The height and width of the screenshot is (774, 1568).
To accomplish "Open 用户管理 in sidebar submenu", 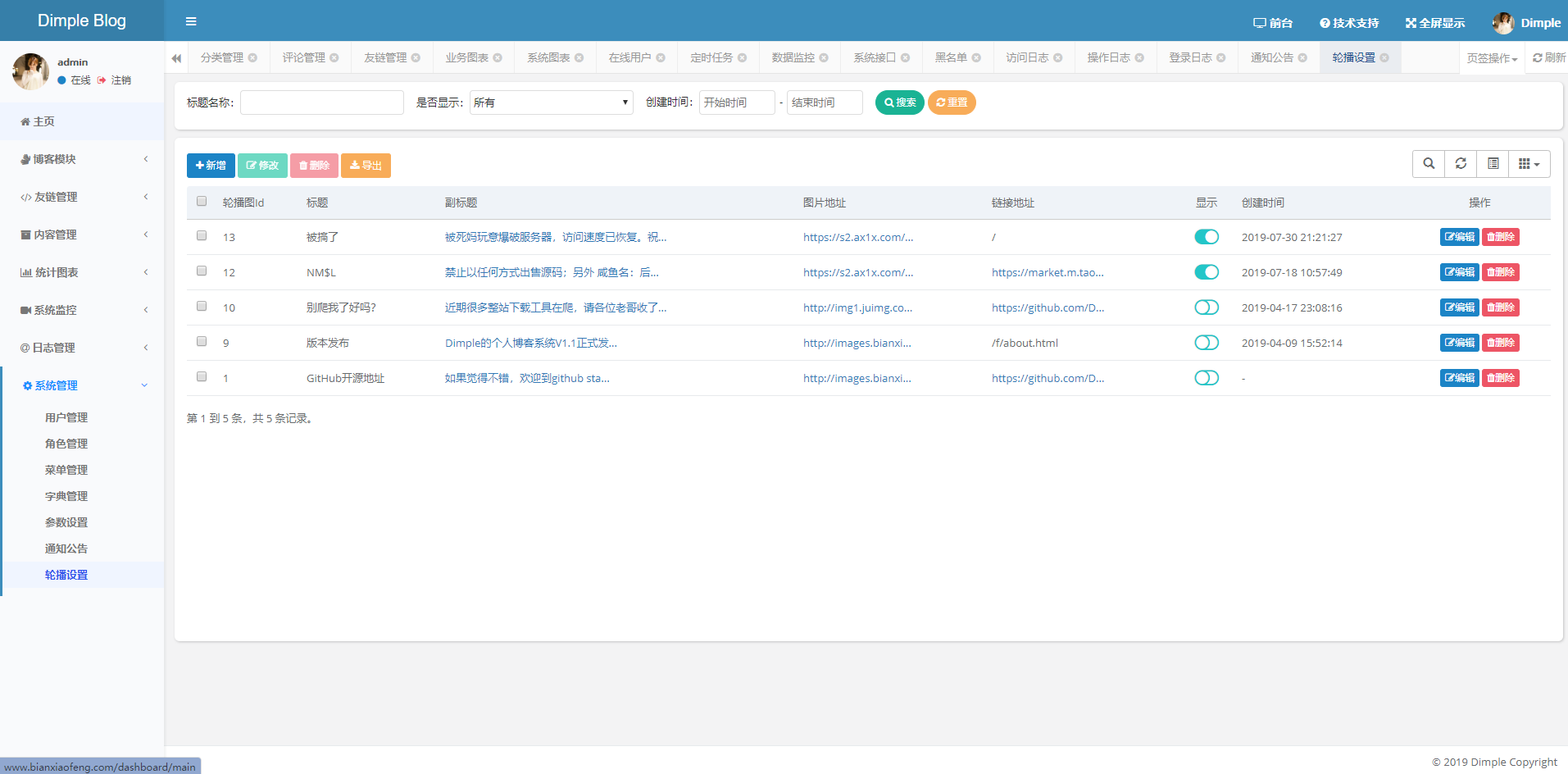I will pos(66,417).
